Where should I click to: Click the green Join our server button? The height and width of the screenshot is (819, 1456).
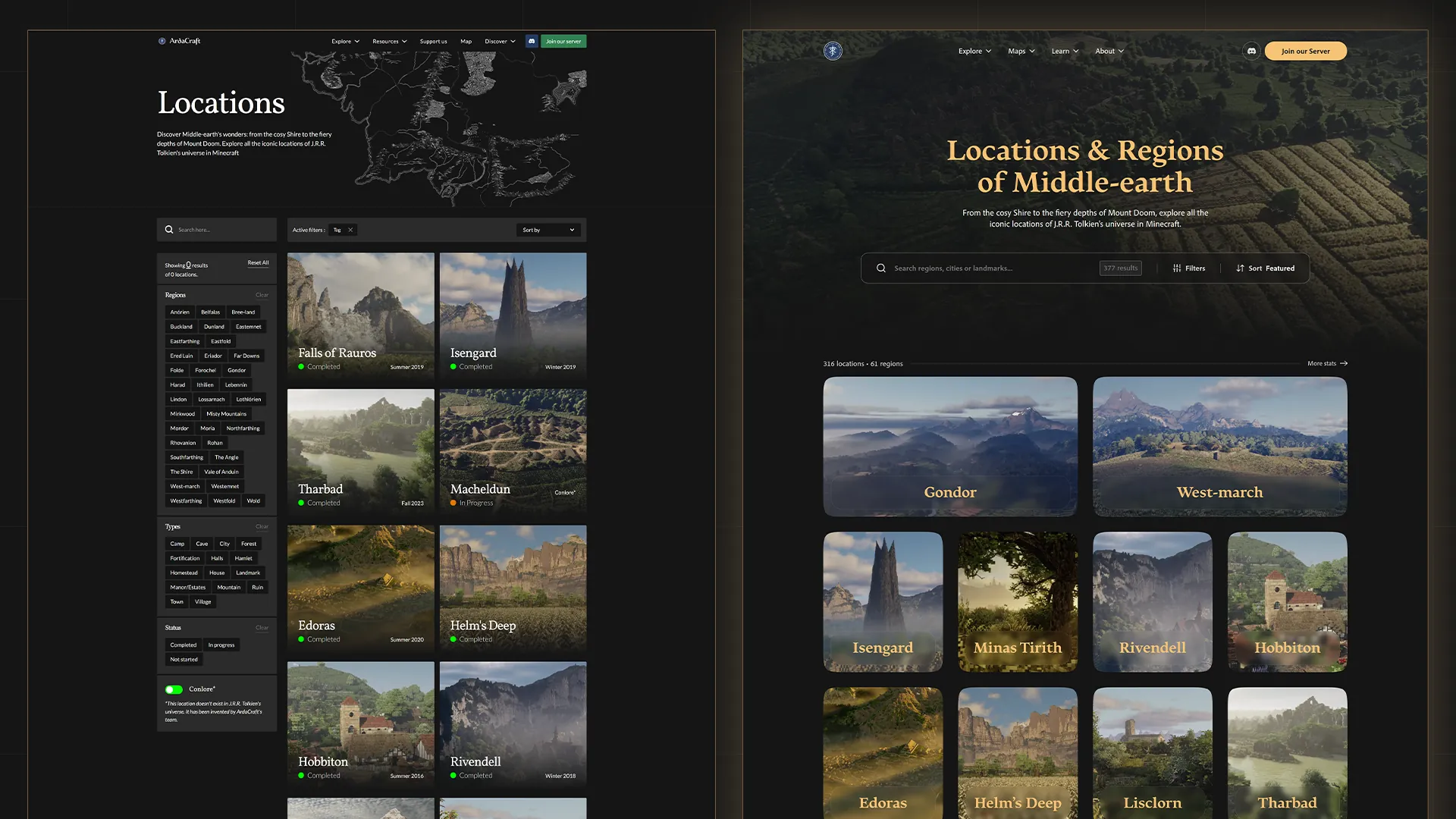click(x=563, y=41)
